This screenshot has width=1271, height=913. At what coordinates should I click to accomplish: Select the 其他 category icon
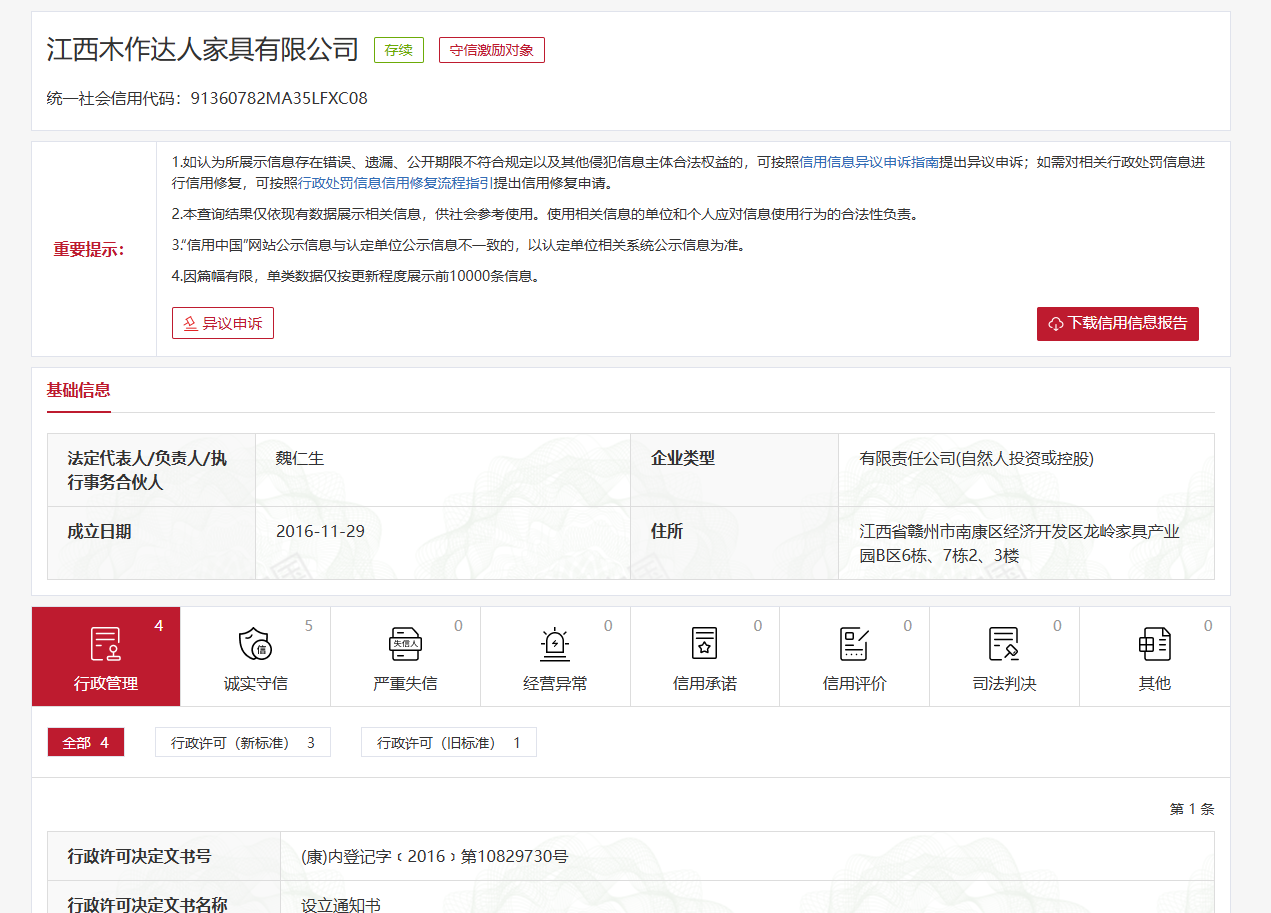coord(1154,644)
